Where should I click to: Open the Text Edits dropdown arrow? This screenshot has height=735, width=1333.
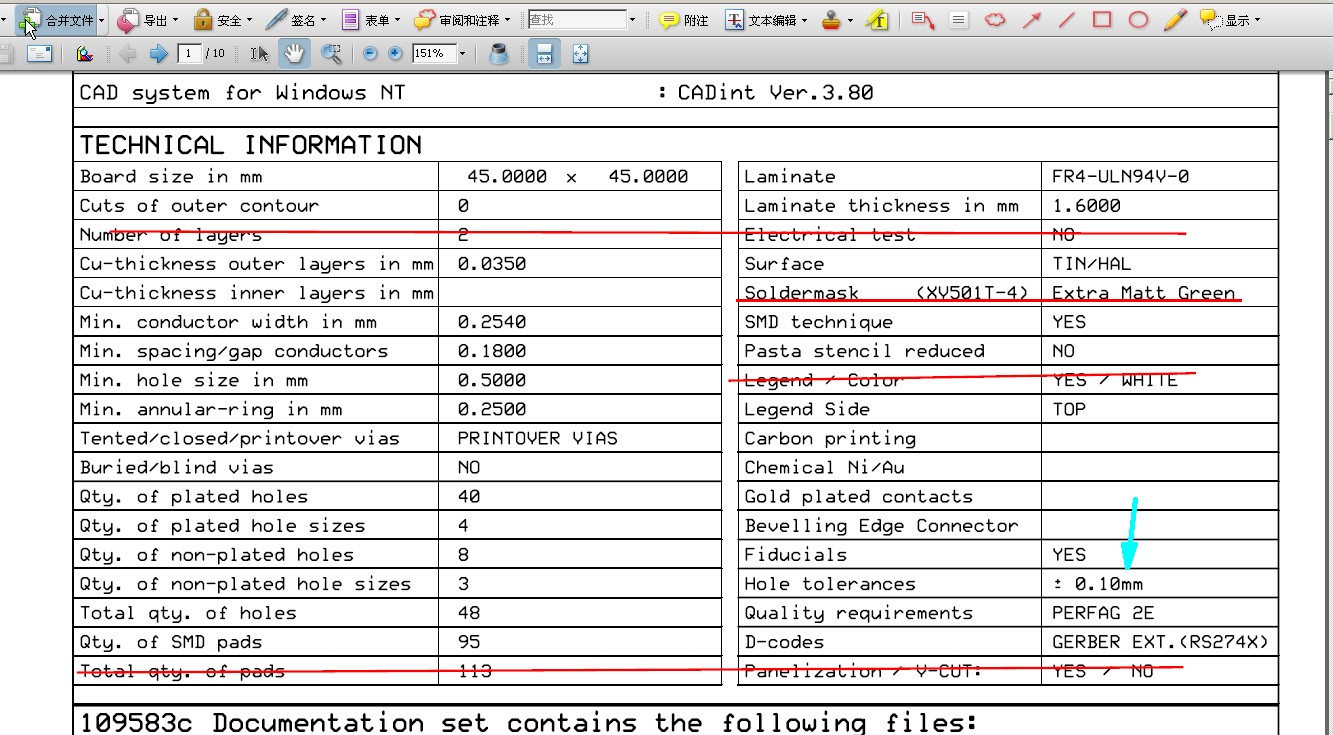coord(805,20)
